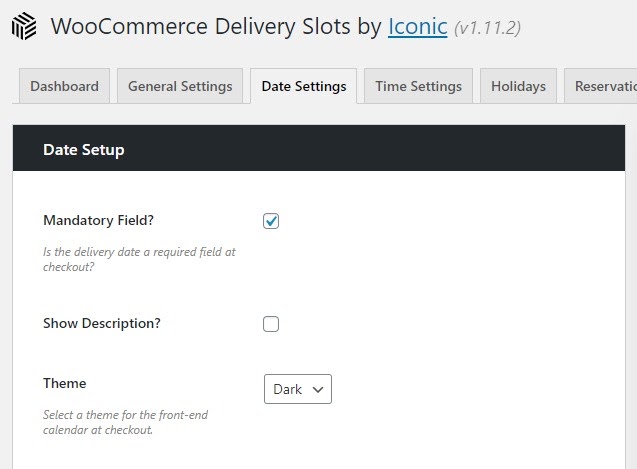Click the Mandatory Field? label
The width and height of the screenshot is (637, 469).
click(98, 220)
